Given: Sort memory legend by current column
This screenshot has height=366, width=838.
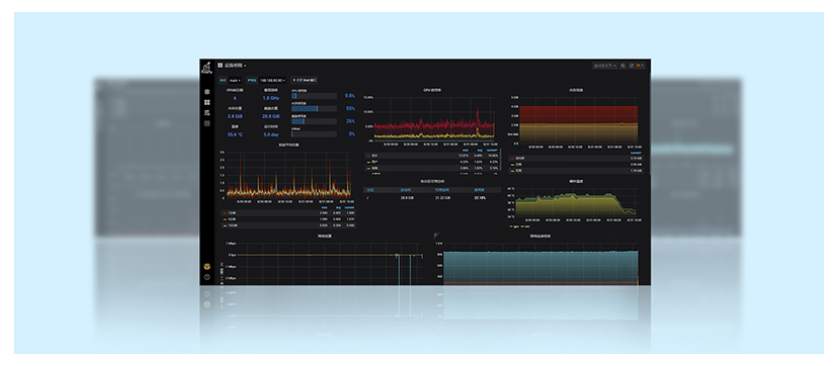Looking at the screenshot, I should point(636,153).
